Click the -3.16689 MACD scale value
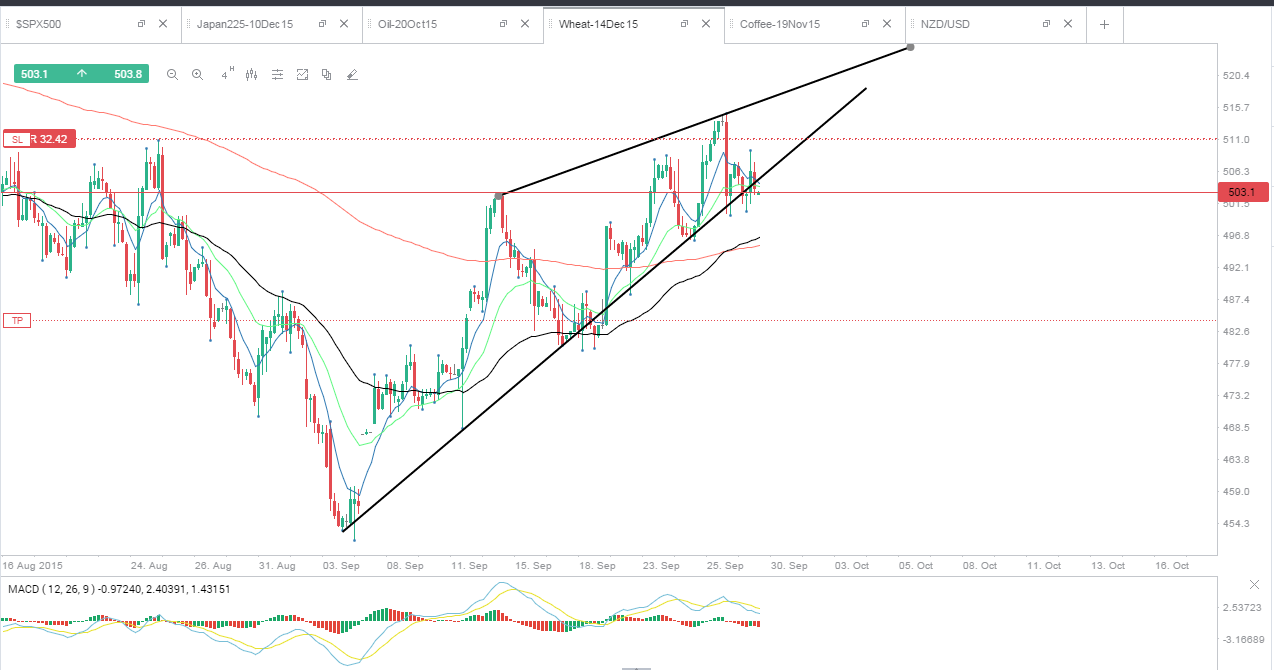Image resolution: width=1274 pixels, height=670 pixels. (x=1243, y=639)
